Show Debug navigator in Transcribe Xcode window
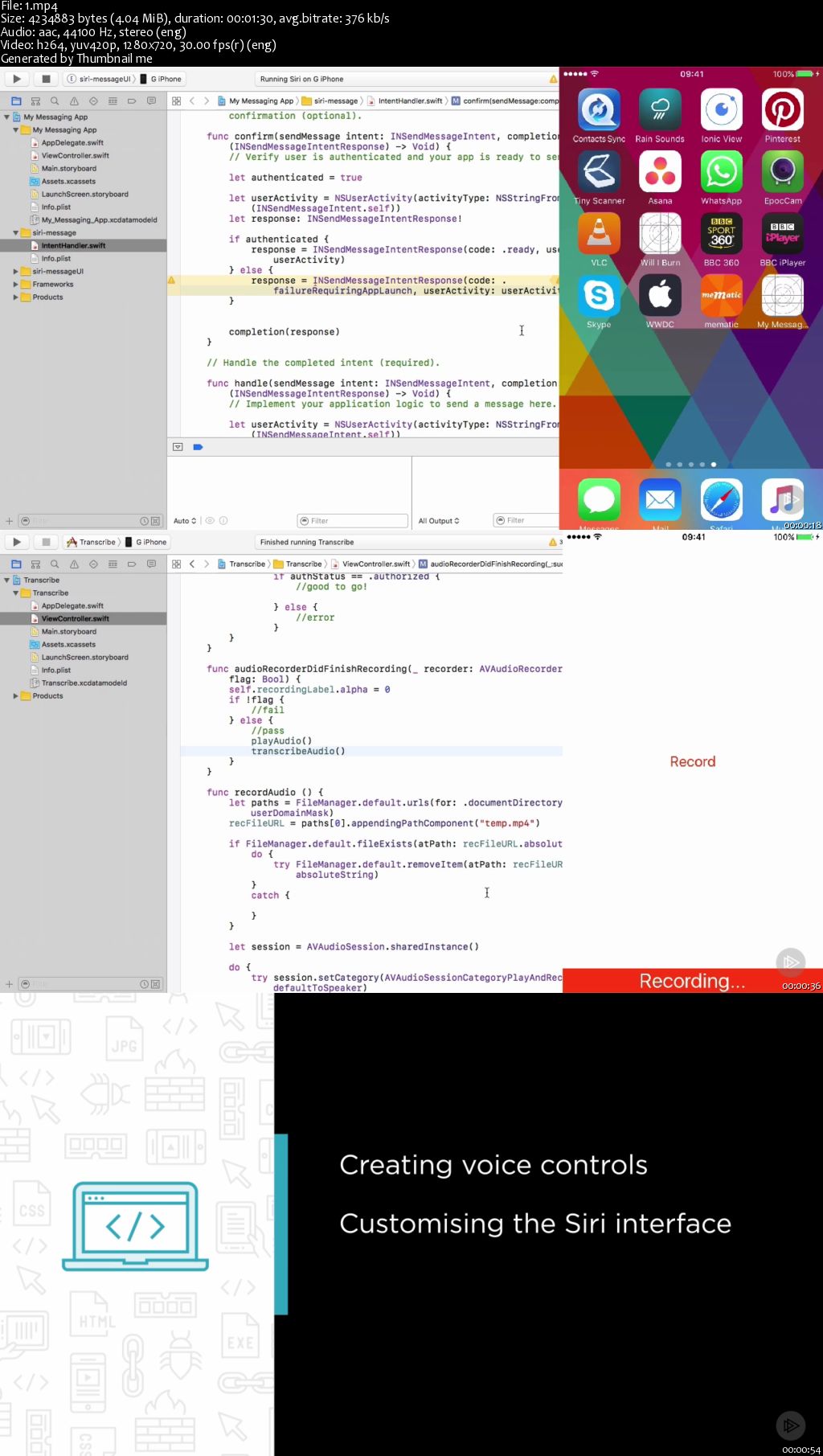This screenshot has height=1456, width=823. [x=113, y=564]
